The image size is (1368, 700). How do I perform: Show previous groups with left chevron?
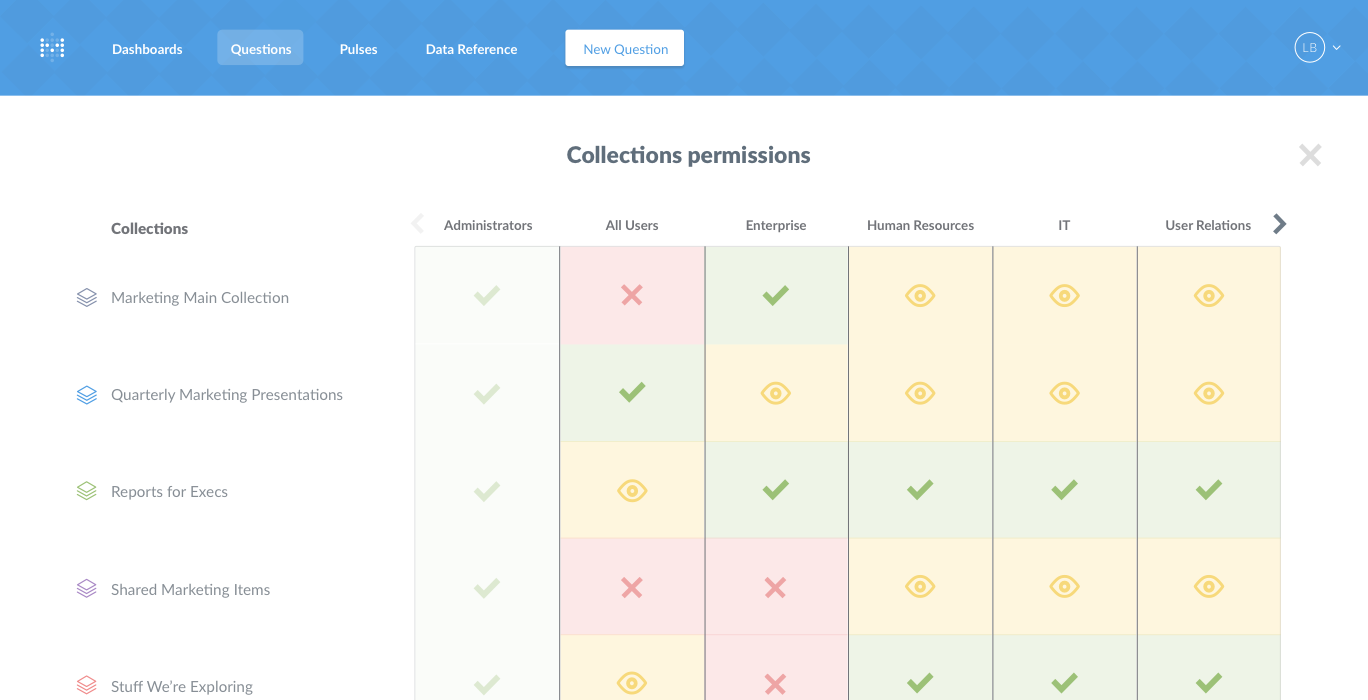click(418, 224)
